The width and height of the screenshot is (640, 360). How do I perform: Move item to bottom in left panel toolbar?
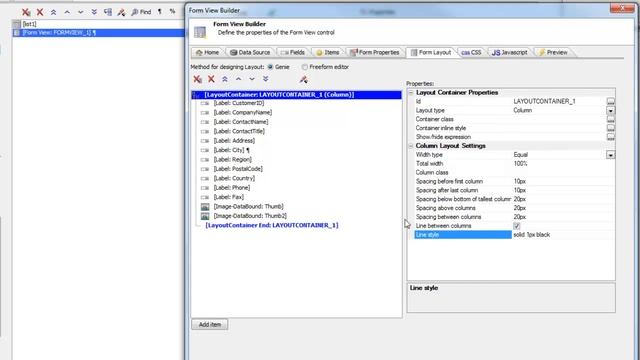[x=94, y=12]
